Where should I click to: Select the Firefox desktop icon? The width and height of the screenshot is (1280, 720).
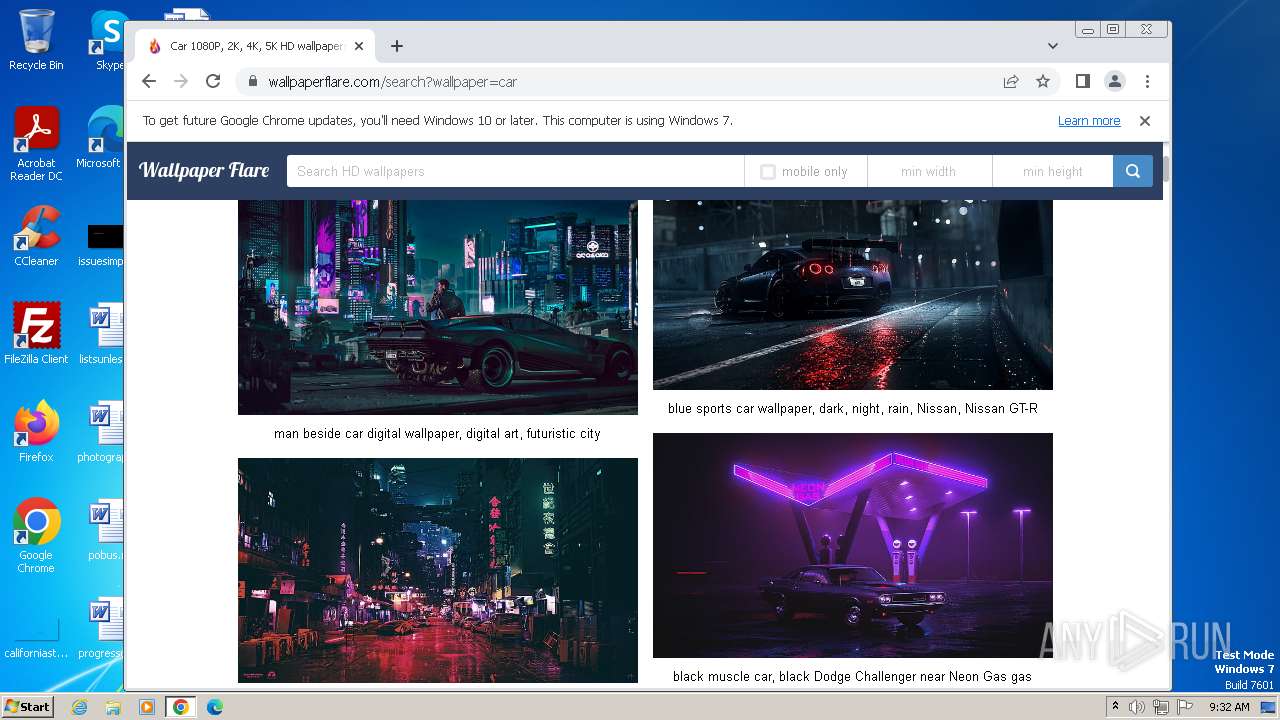pos(36,432)
